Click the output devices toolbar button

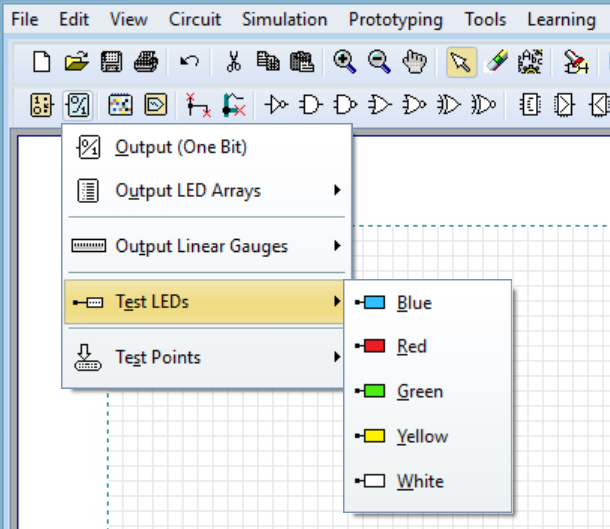point(78,105)
